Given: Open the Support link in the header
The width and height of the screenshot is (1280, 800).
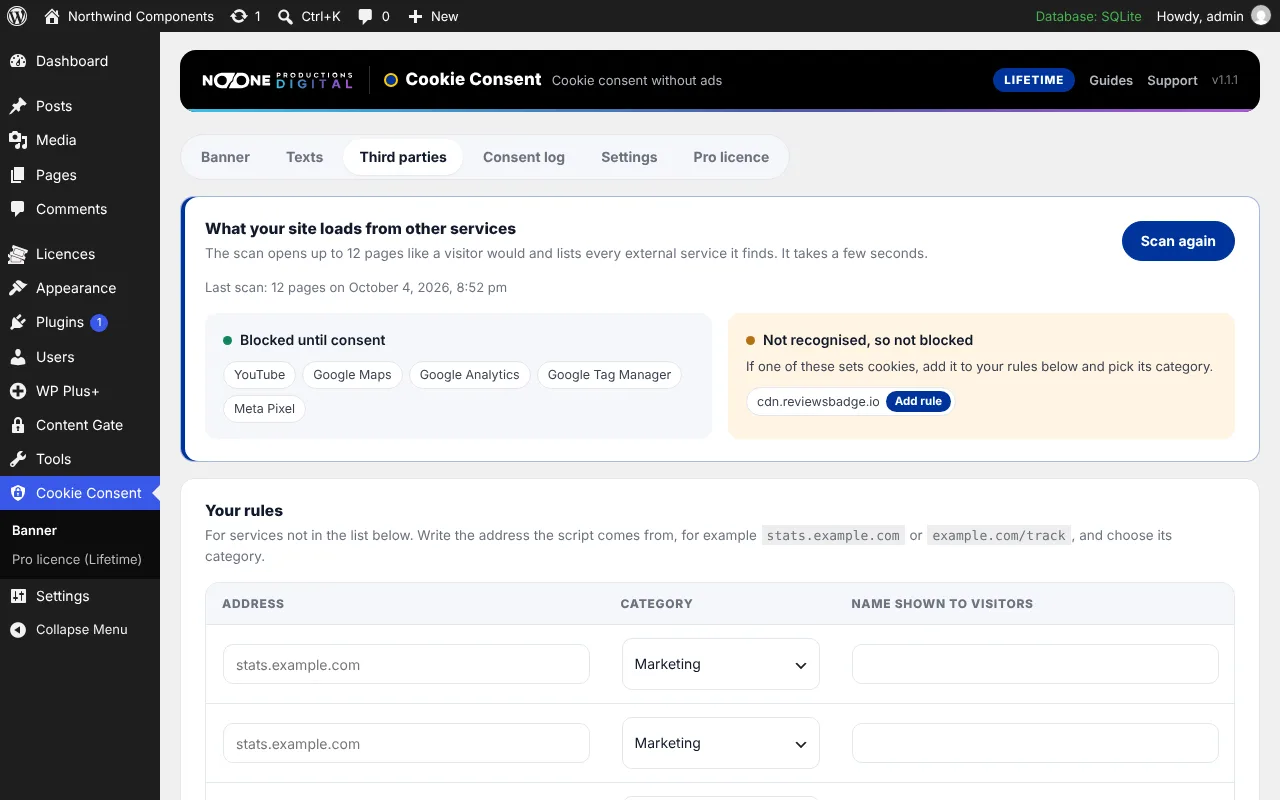Looking at the screenshot, I should pos(1172,80).
